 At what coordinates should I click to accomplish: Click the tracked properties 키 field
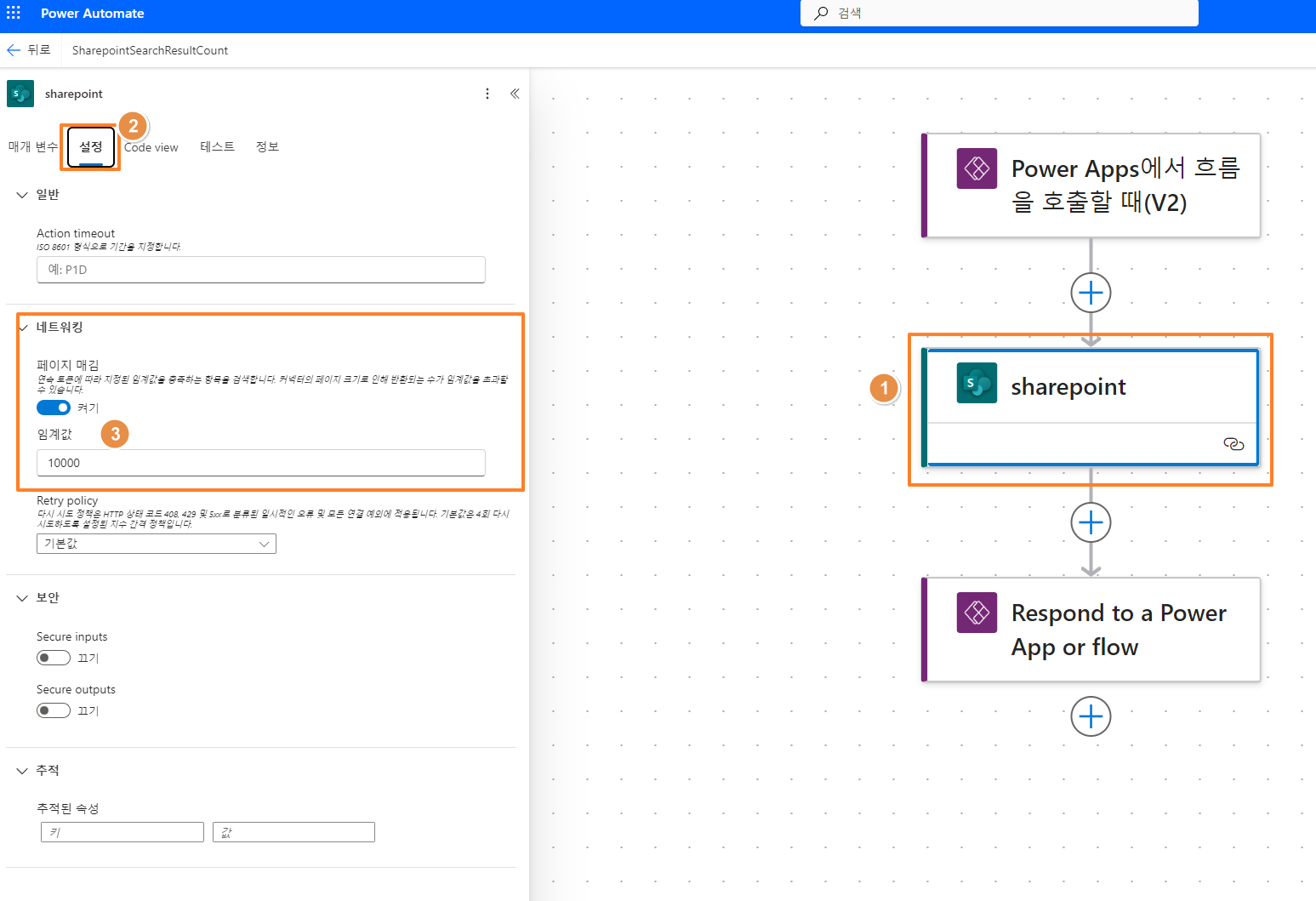click(x=122, y=832)
